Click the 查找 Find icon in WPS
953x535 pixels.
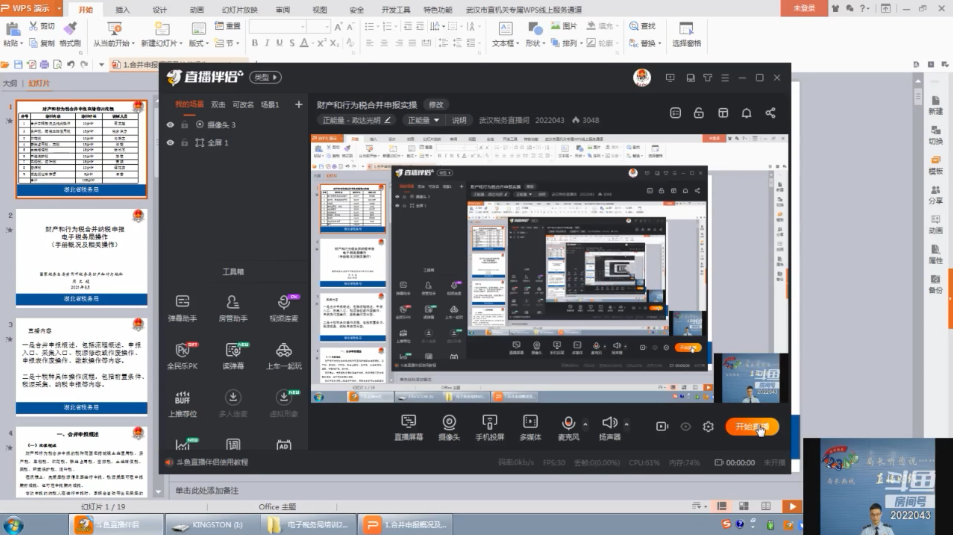tap(642, 26)
